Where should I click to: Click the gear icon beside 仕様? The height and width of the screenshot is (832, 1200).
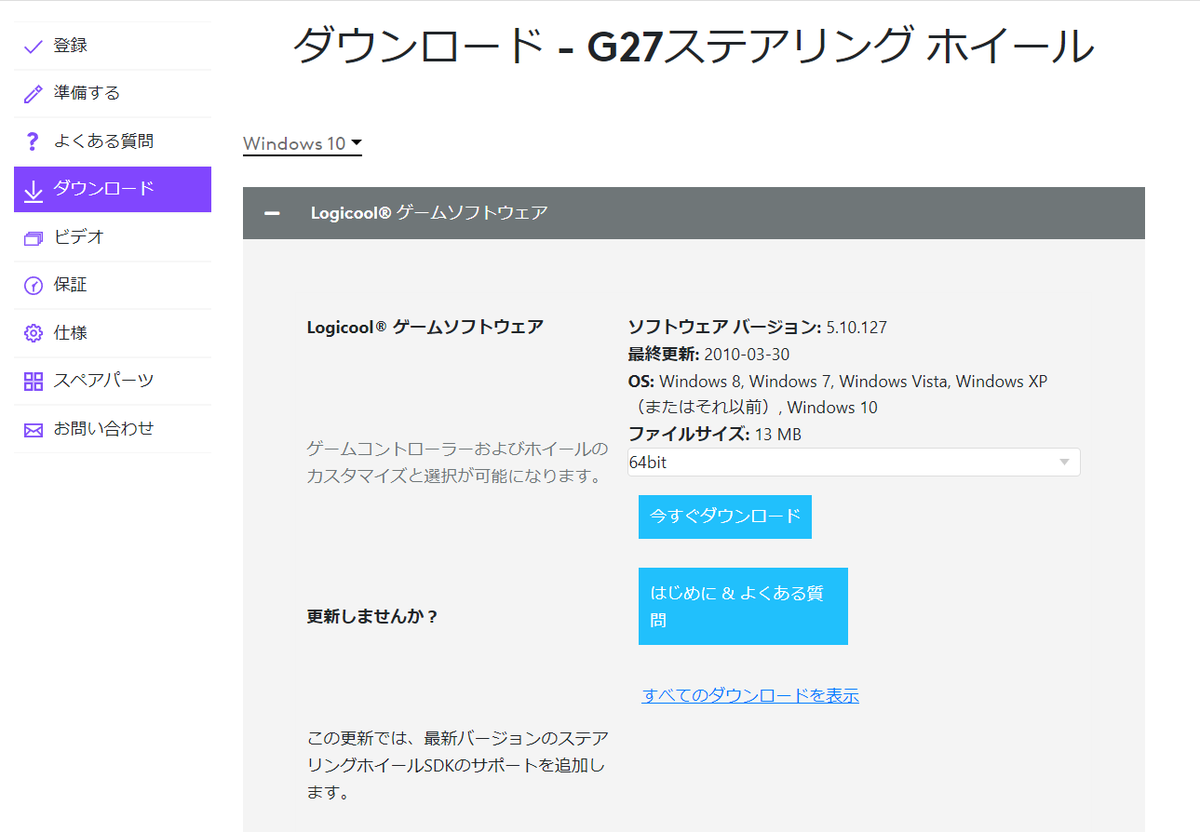pos(34,333)
